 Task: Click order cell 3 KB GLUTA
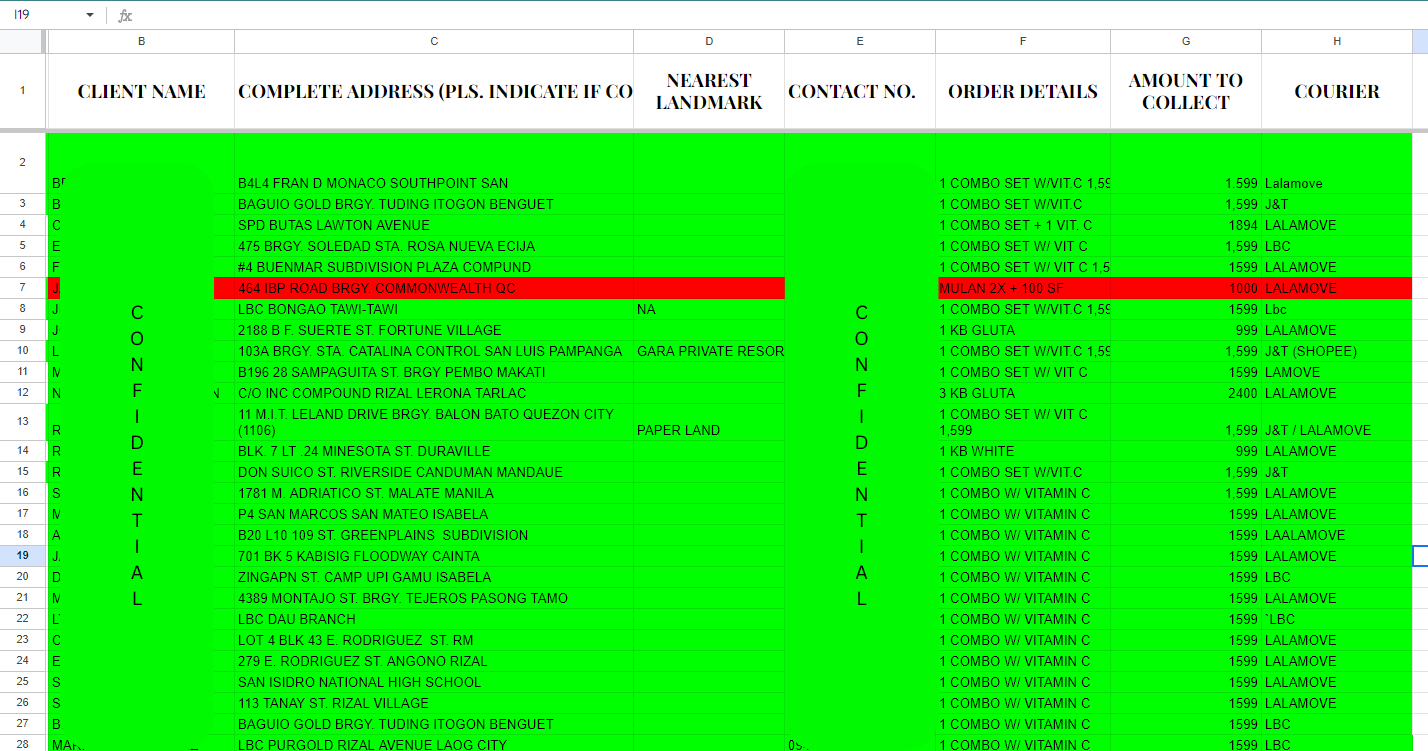point(1023,393)
